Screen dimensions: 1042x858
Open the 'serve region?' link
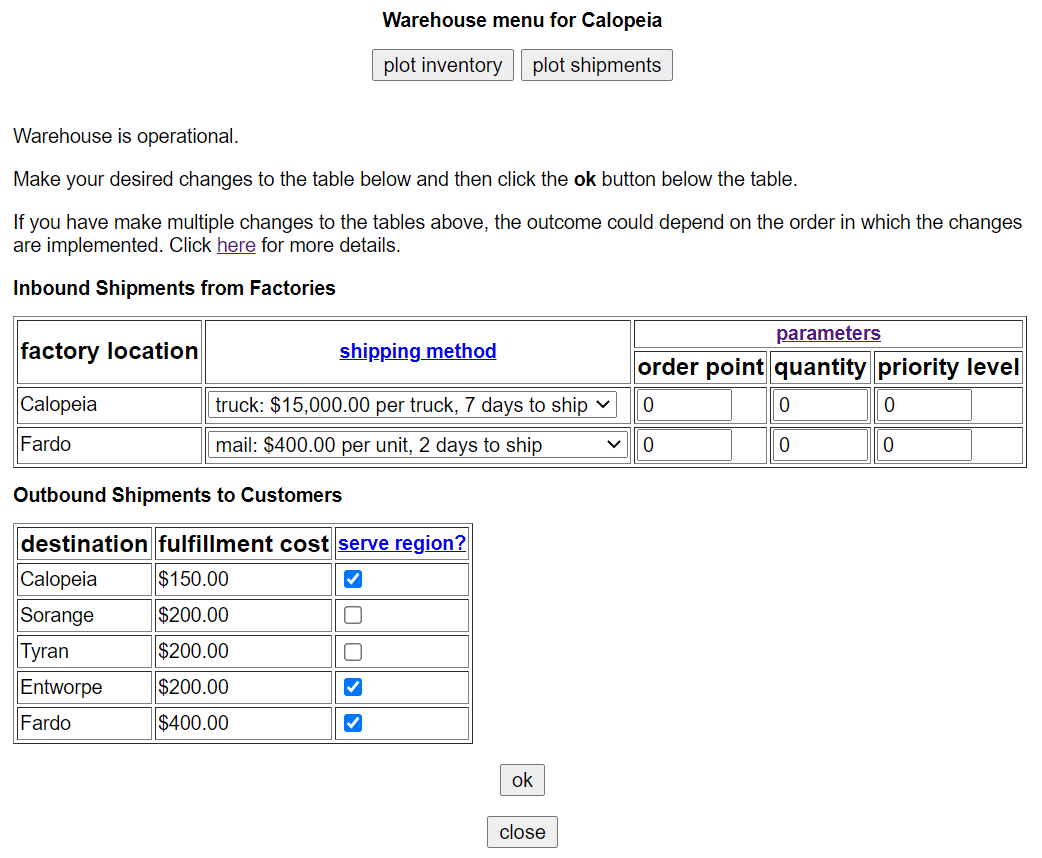(402, 543)
